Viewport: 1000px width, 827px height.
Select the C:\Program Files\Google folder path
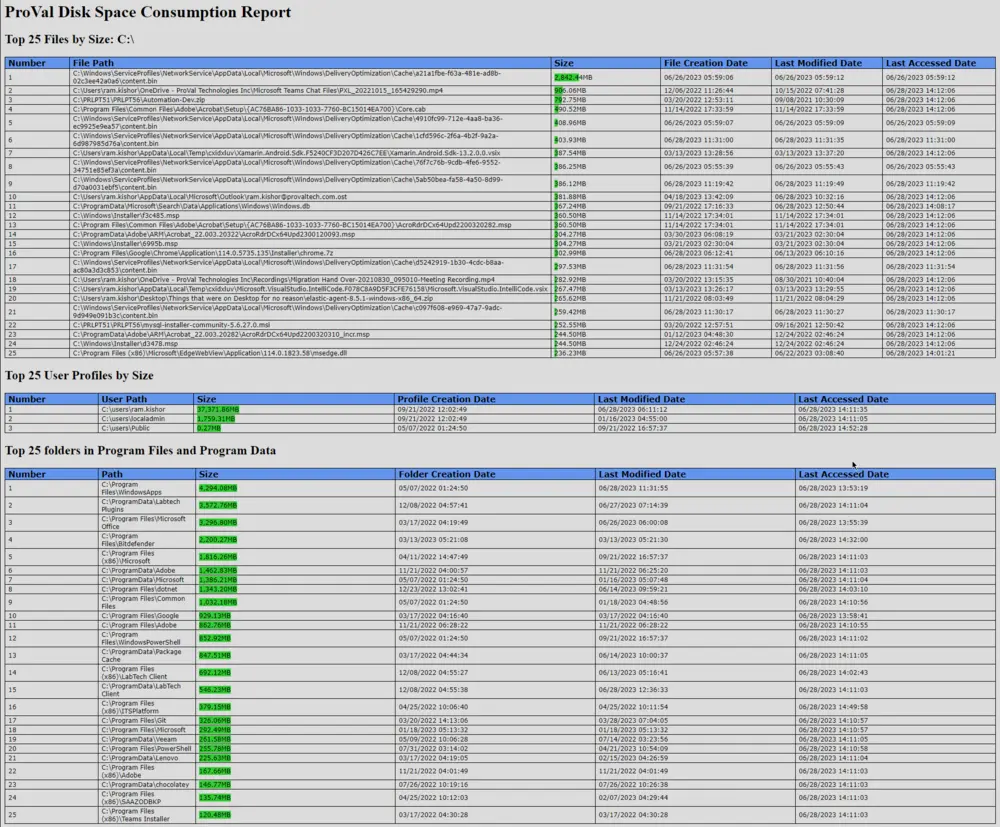[x=140, y=616]
